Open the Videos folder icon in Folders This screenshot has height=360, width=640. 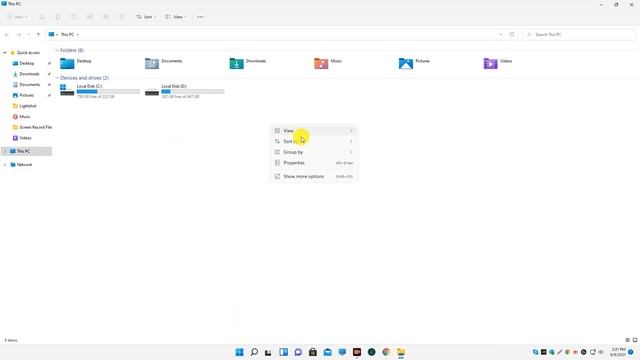pos(491,63)
